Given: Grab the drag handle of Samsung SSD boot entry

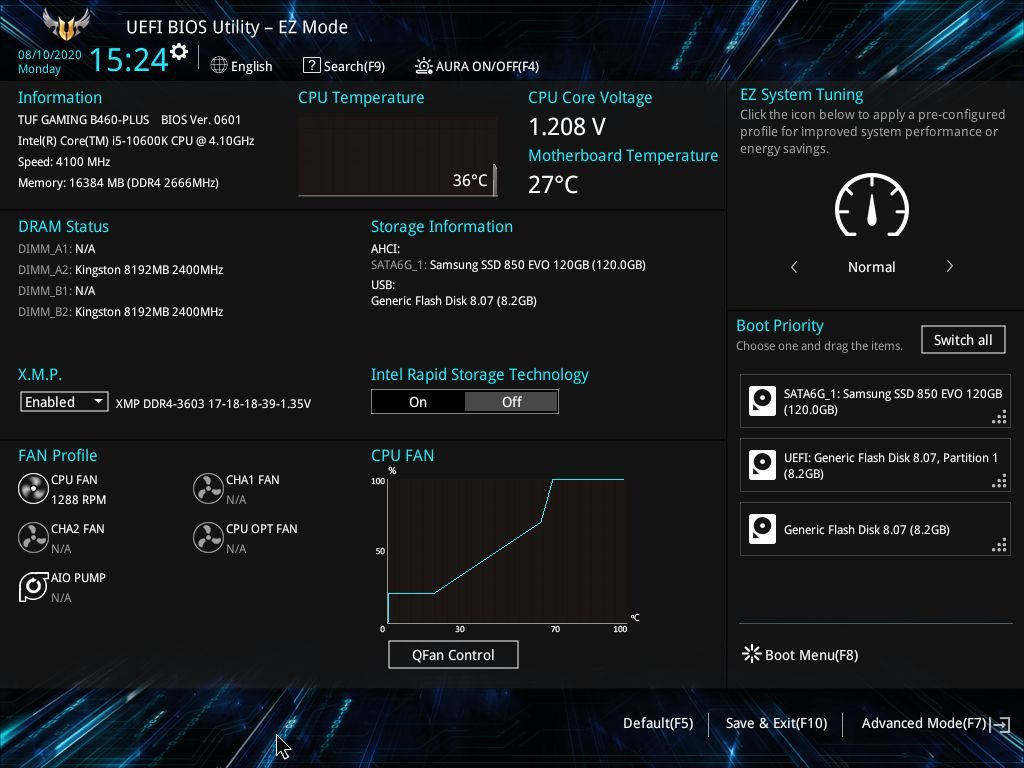Looking at the screenshot, I should 999,417.
